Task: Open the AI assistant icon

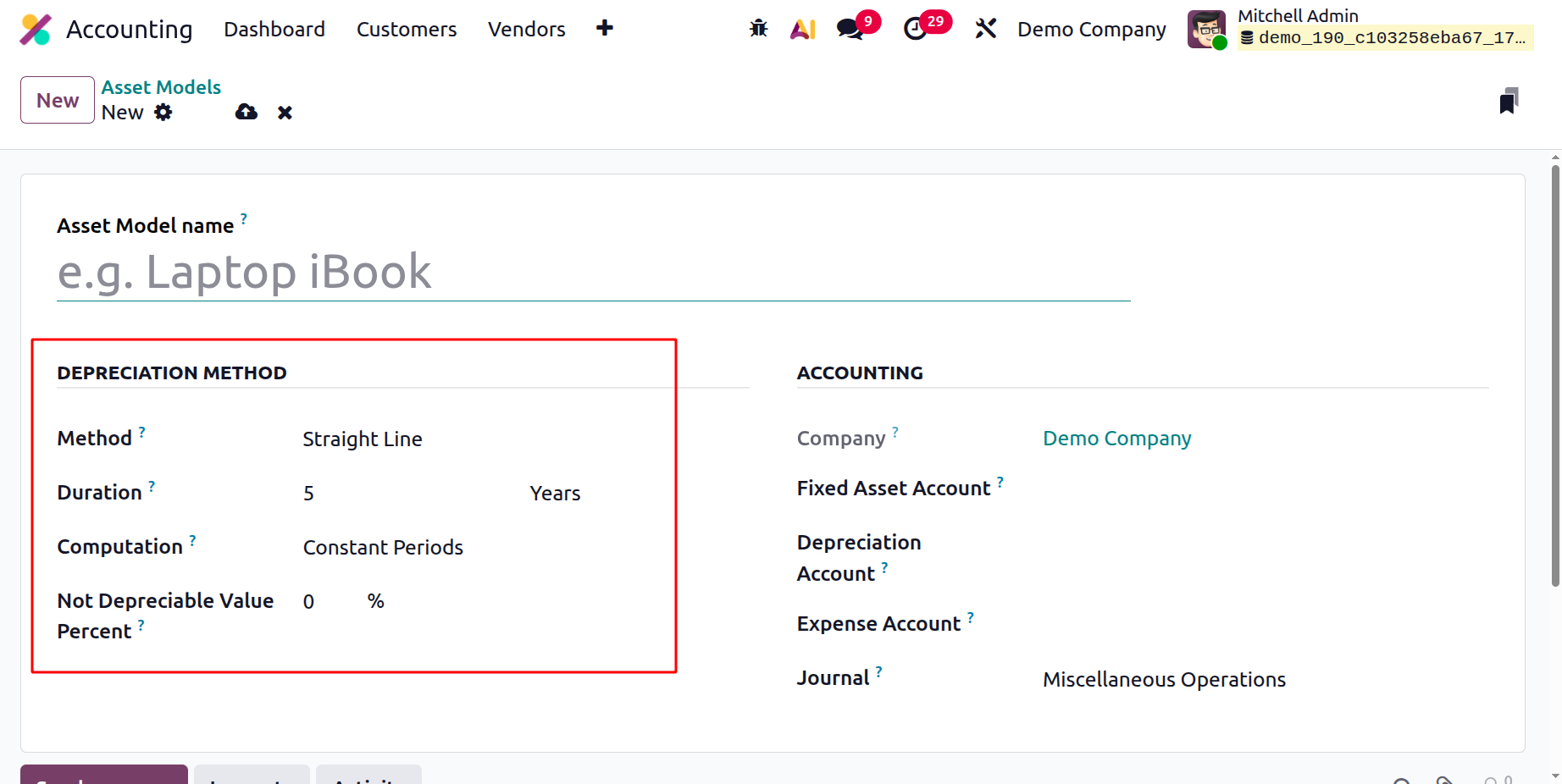Action: [802, 29]
